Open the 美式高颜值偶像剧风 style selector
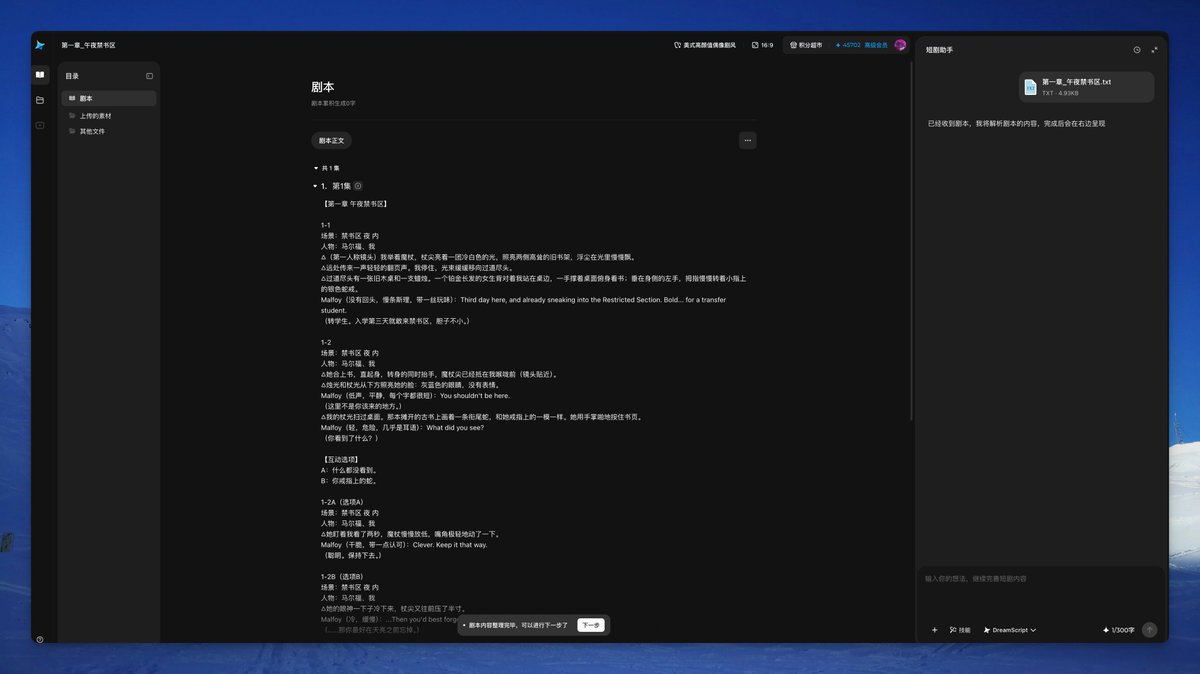1200x674 pixels. pyautogui.click(x=705, y=45)
